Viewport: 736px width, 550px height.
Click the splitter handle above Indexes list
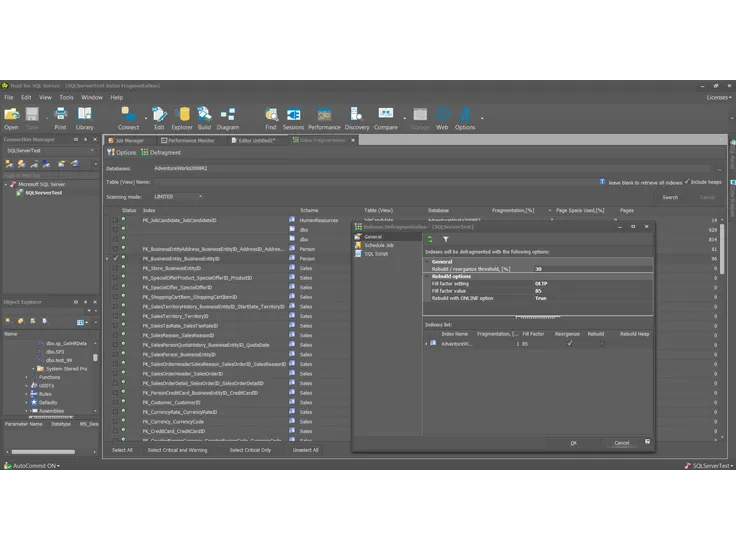click(538, 318)
